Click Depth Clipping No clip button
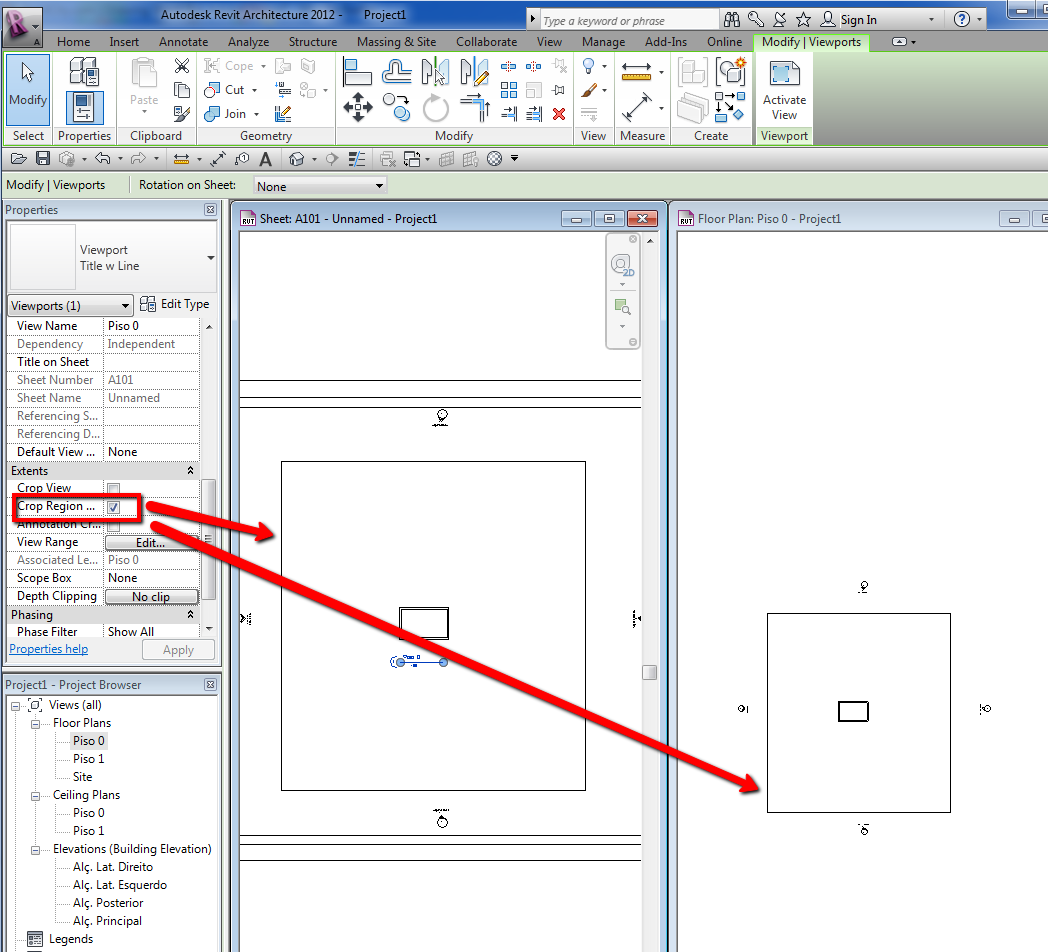Viewport: 1048px width, 952px height. tap(151, 596)
